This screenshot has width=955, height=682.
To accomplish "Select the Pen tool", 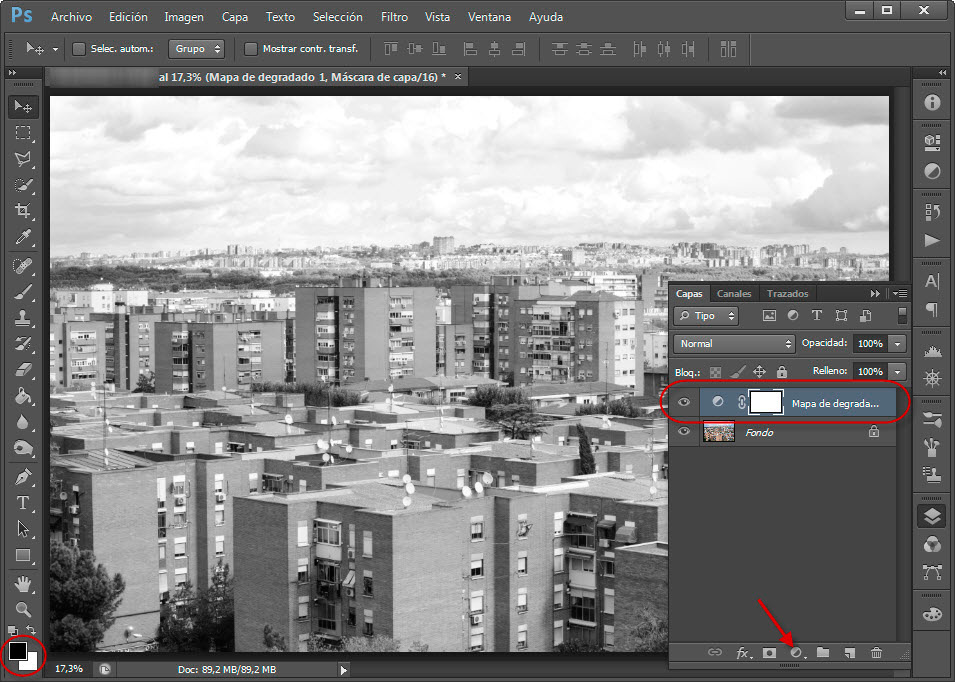I will (23, 477).
